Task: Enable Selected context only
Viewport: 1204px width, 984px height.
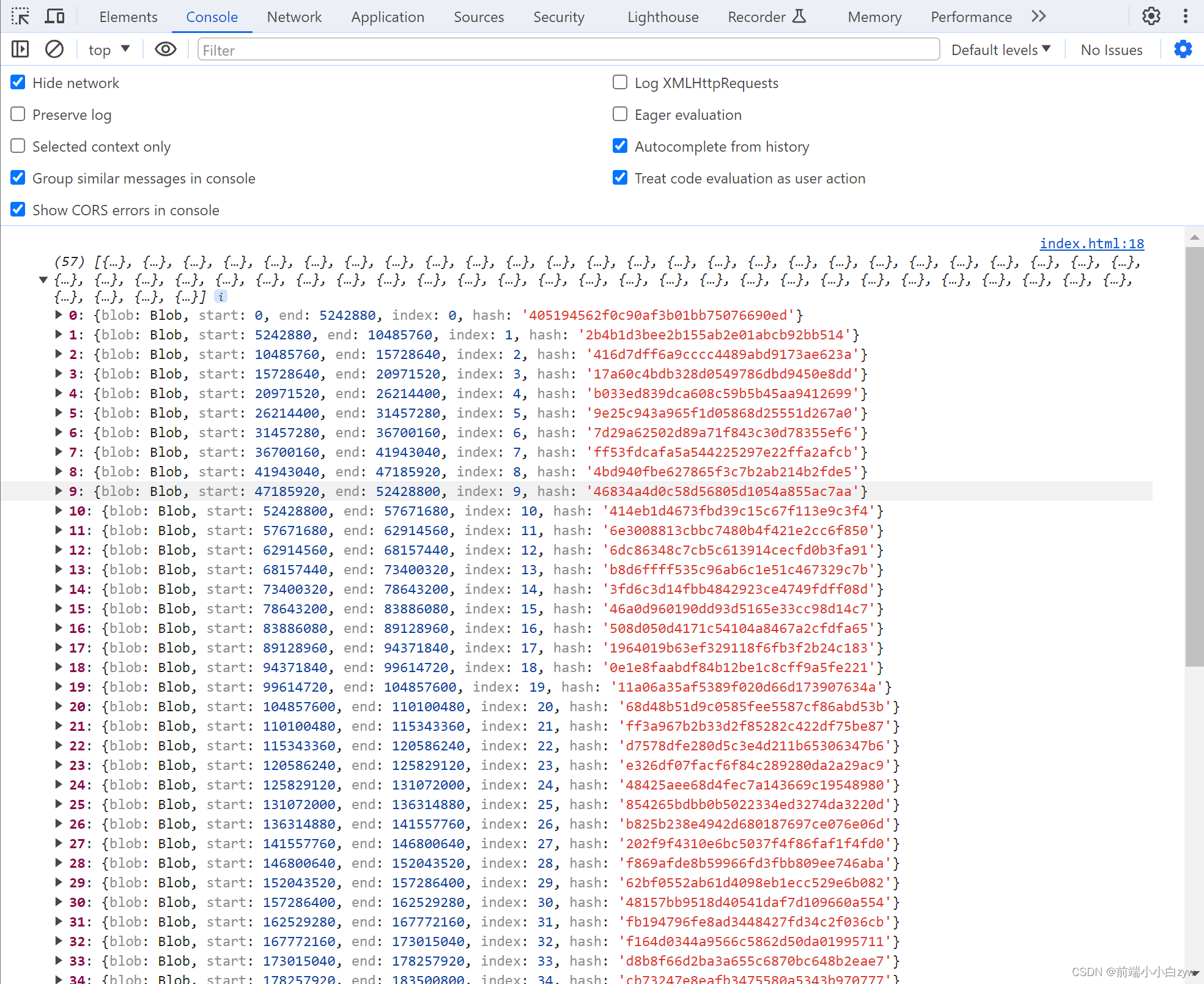Action: click(18, 146)
